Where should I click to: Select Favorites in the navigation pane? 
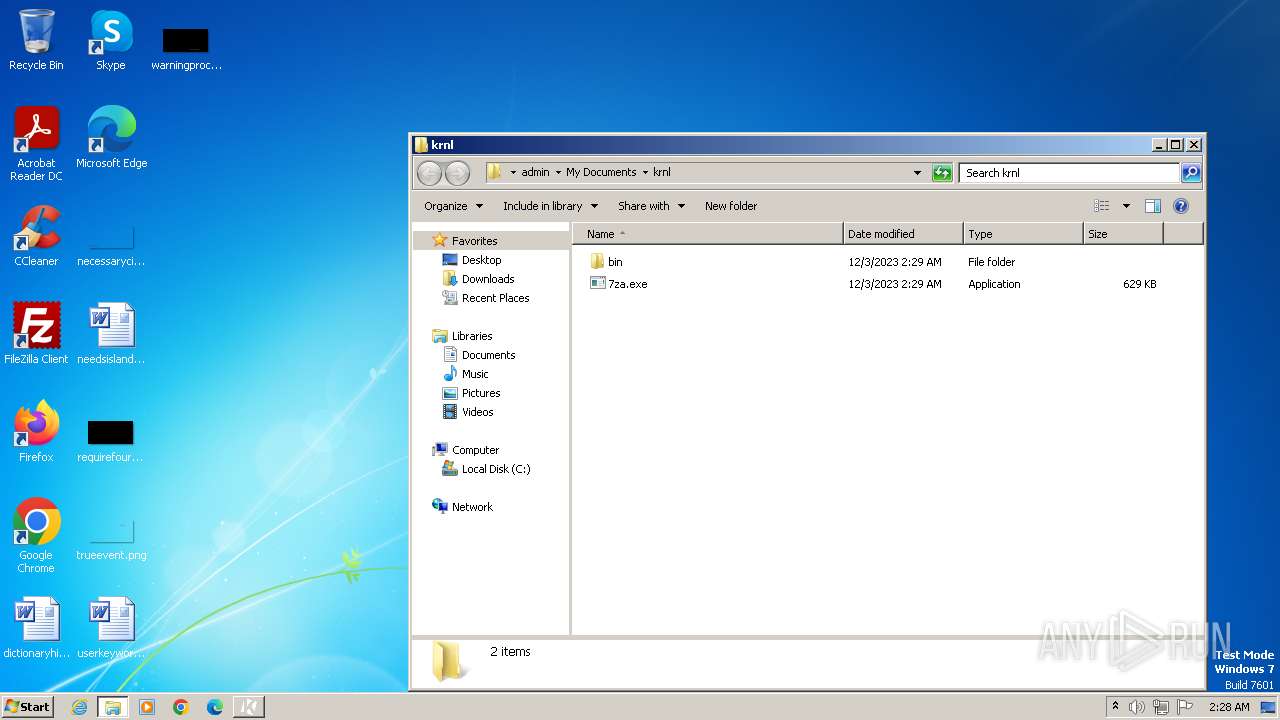click(x=474, y=241)
